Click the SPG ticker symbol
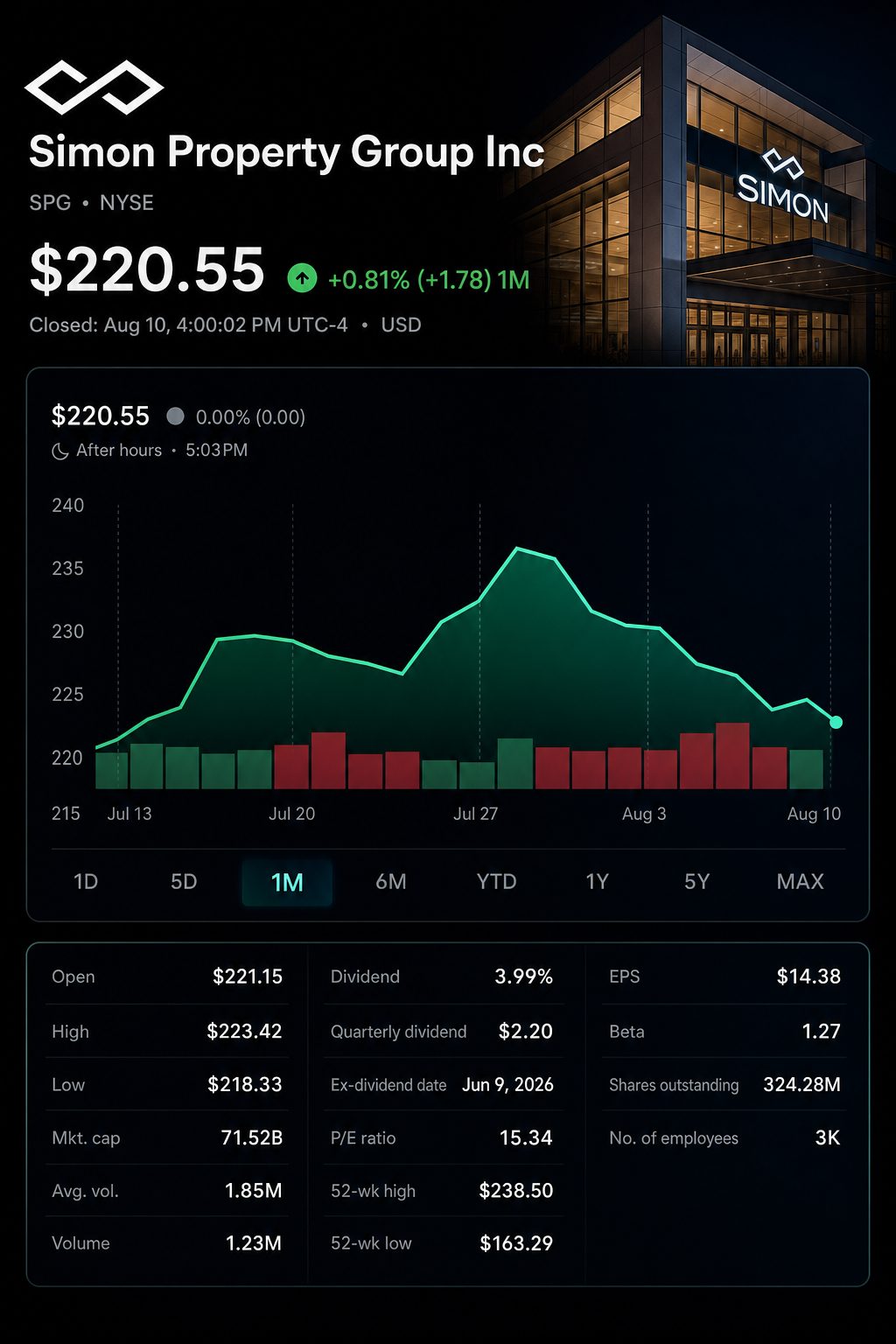This screenshot has height=1344, width=896. [50, 202]
